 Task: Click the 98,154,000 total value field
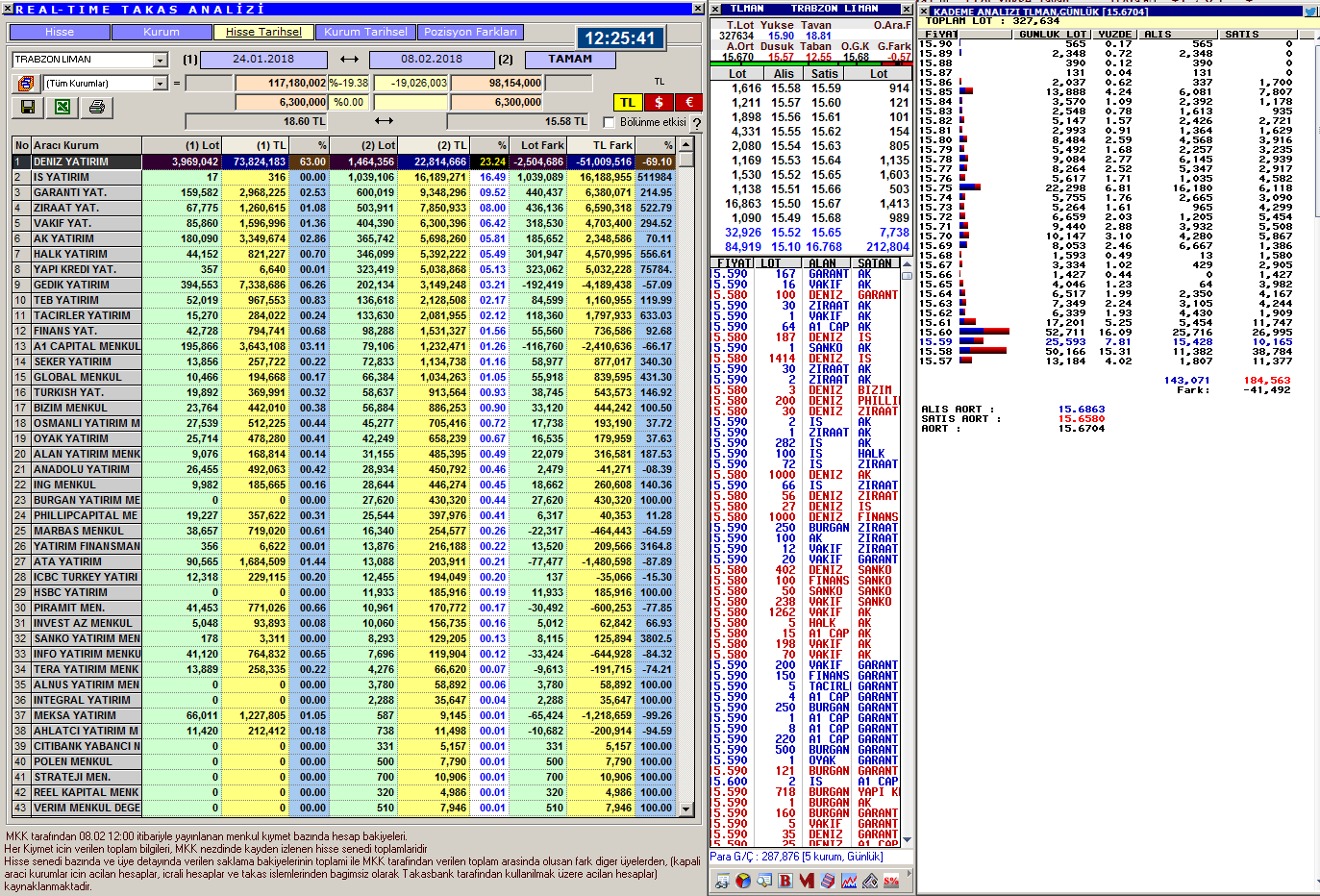point(496,84)
